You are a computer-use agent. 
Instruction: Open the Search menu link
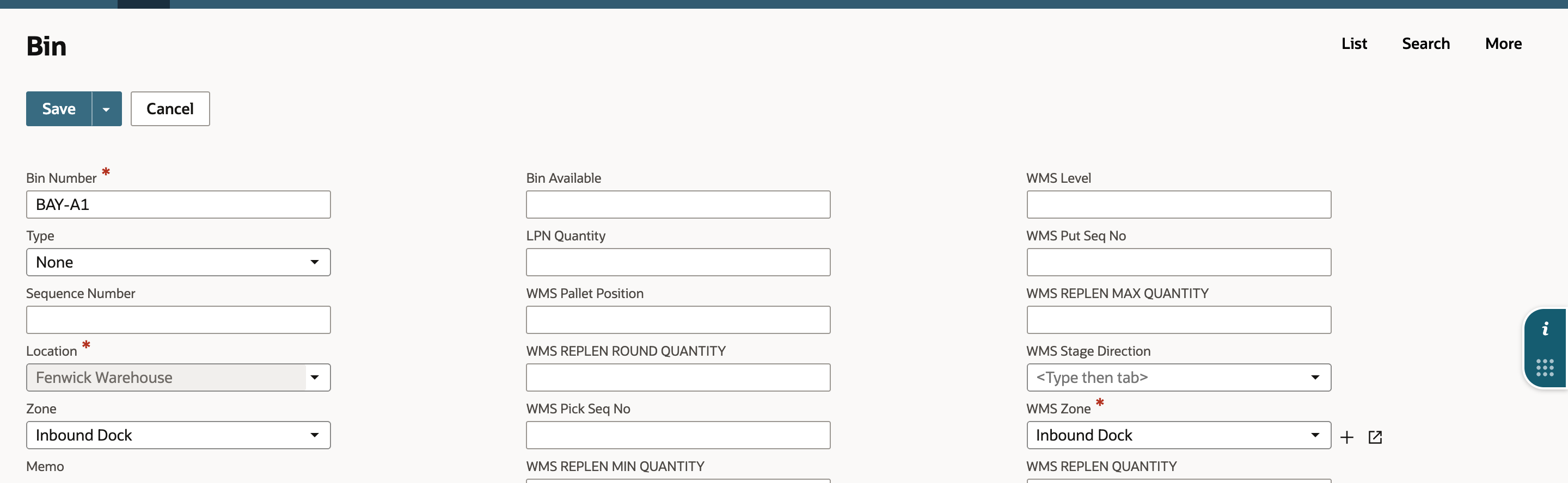tap(1425, 44)
